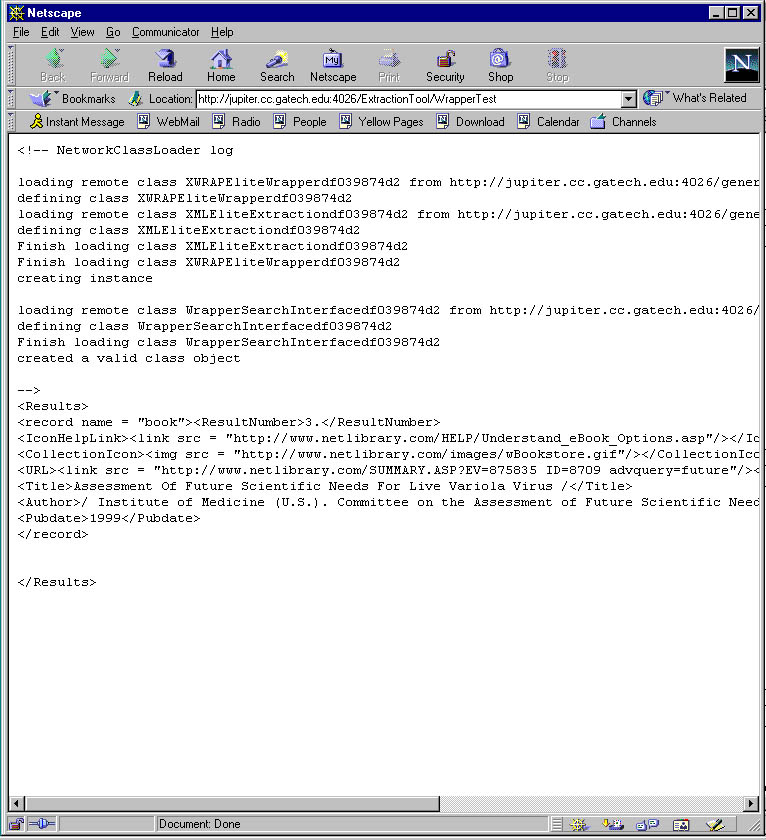Screen dimensions: 766x840
Task: Open the WebMail personal toolbar link
Action: point(168,122)
